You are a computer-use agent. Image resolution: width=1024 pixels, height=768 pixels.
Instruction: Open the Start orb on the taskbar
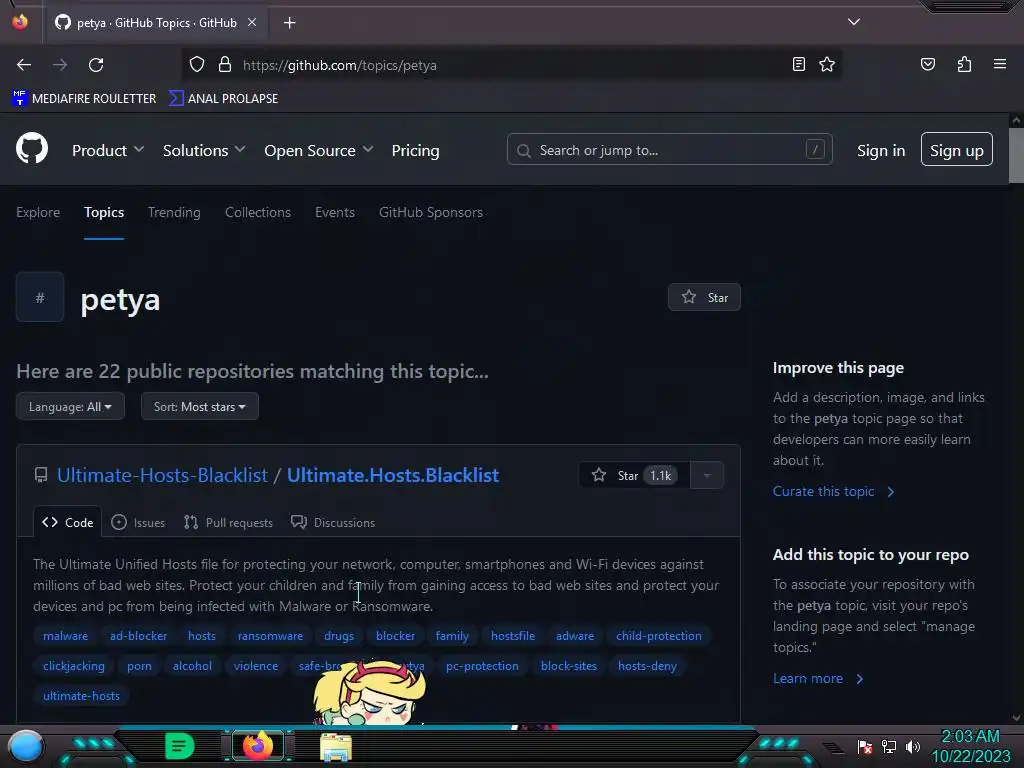[26, 746]
